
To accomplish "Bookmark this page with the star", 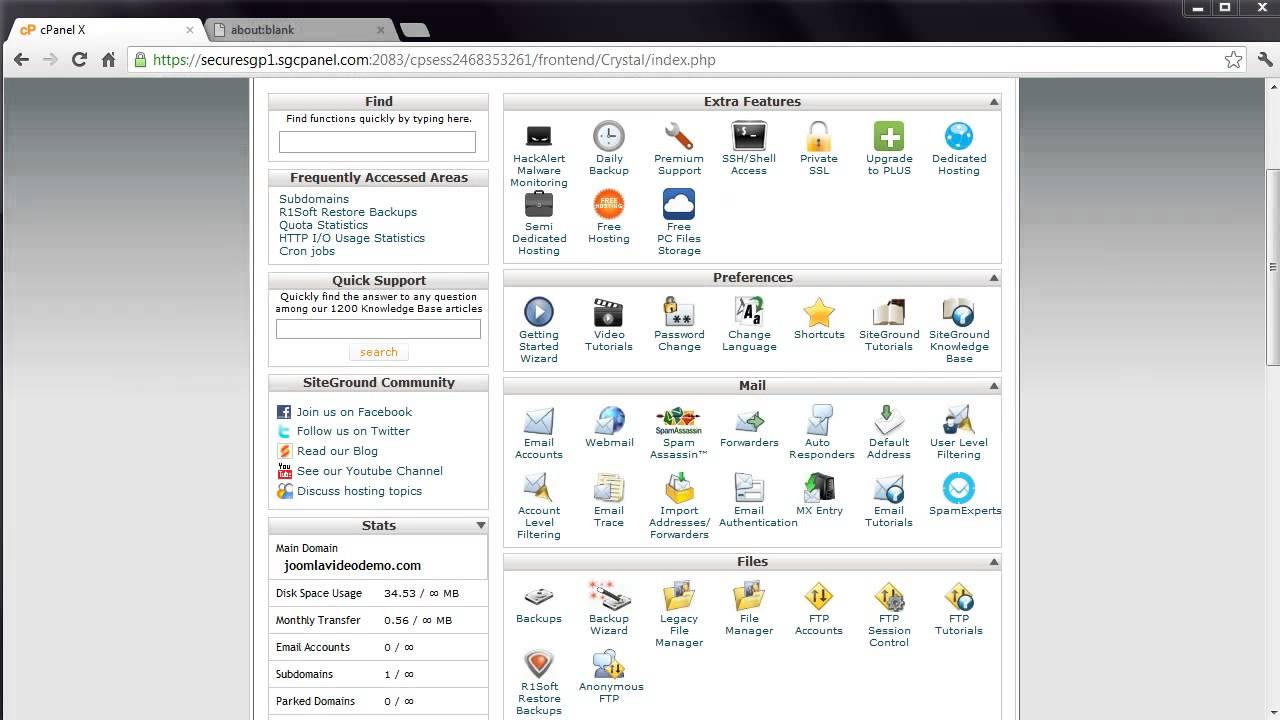I will click(x=1234, y=60).
